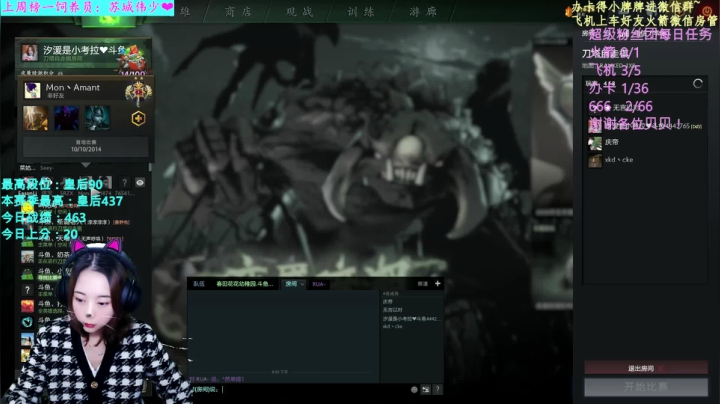Select 庆帝 in chat member list
Viewport: 720px width, 404px height.
[x=388, y=302]
